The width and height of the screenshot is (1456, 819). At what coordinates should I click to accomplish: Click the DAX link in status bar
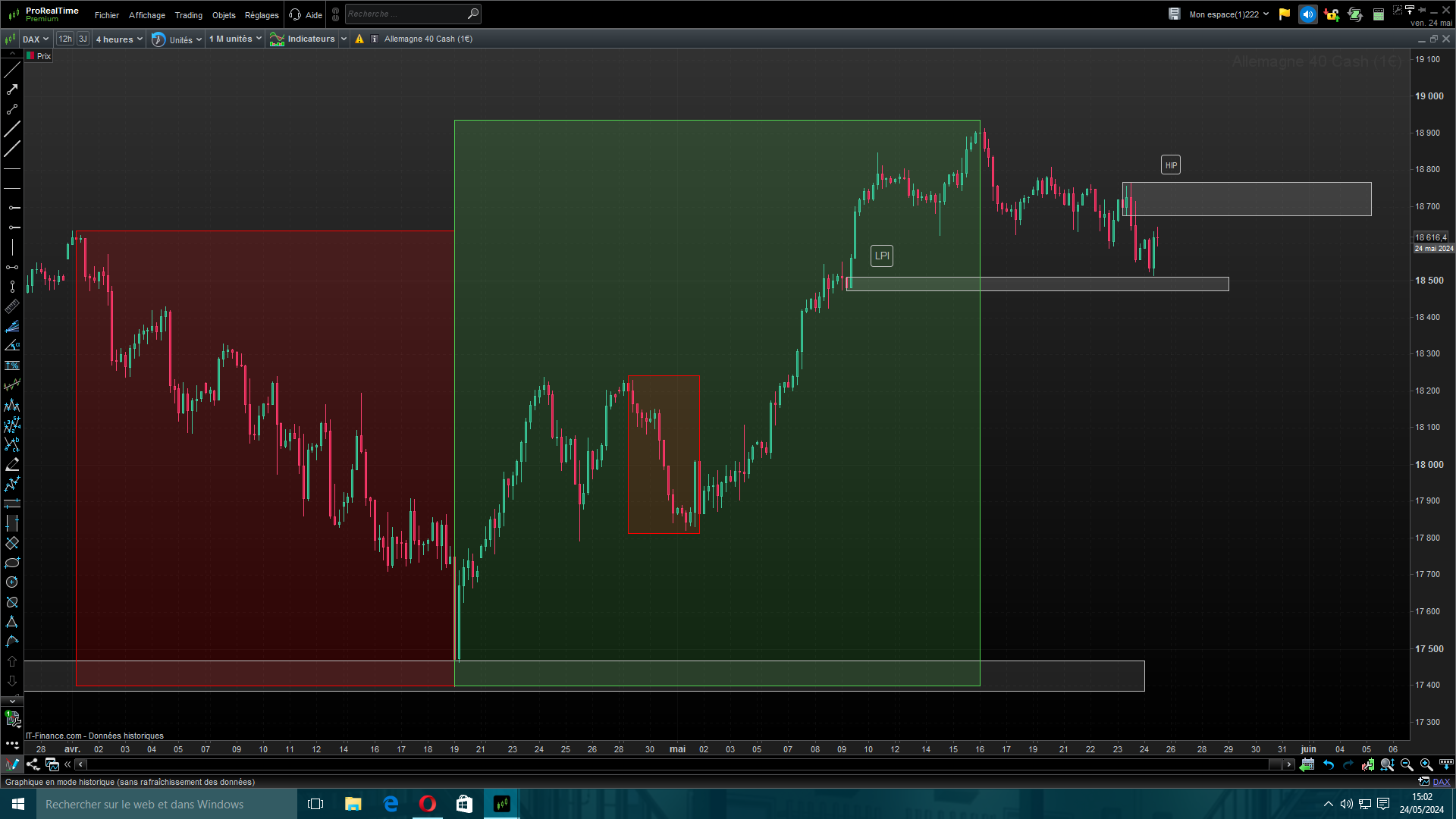[x=1441, y=782]
